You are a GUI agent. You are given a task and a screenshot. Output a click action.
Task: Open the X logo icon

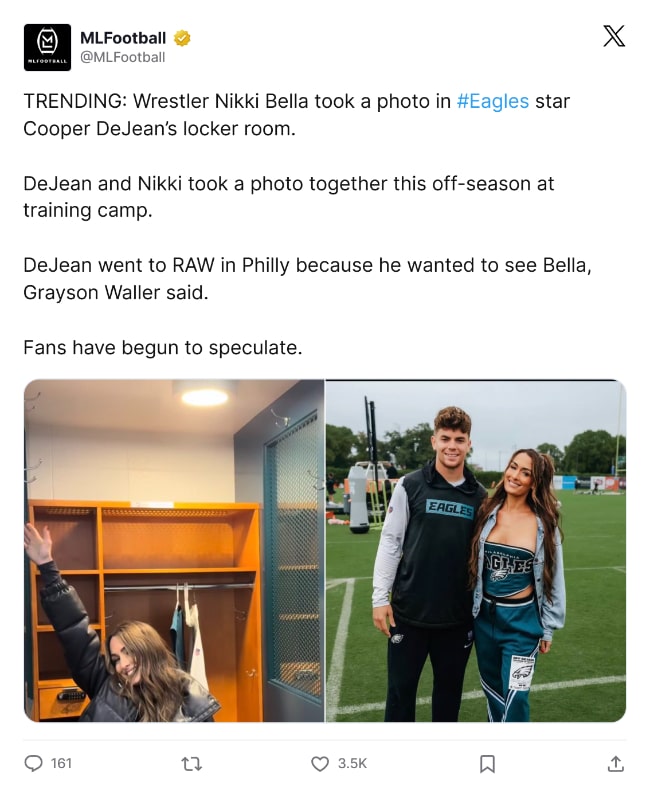point(614,37)
